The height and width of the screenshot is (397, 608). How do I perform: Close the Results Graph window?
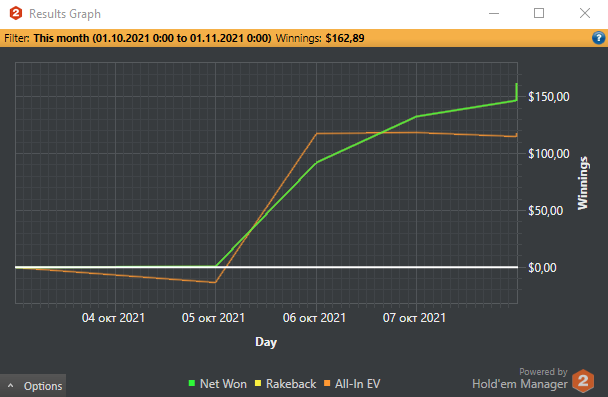pos(585,14)
